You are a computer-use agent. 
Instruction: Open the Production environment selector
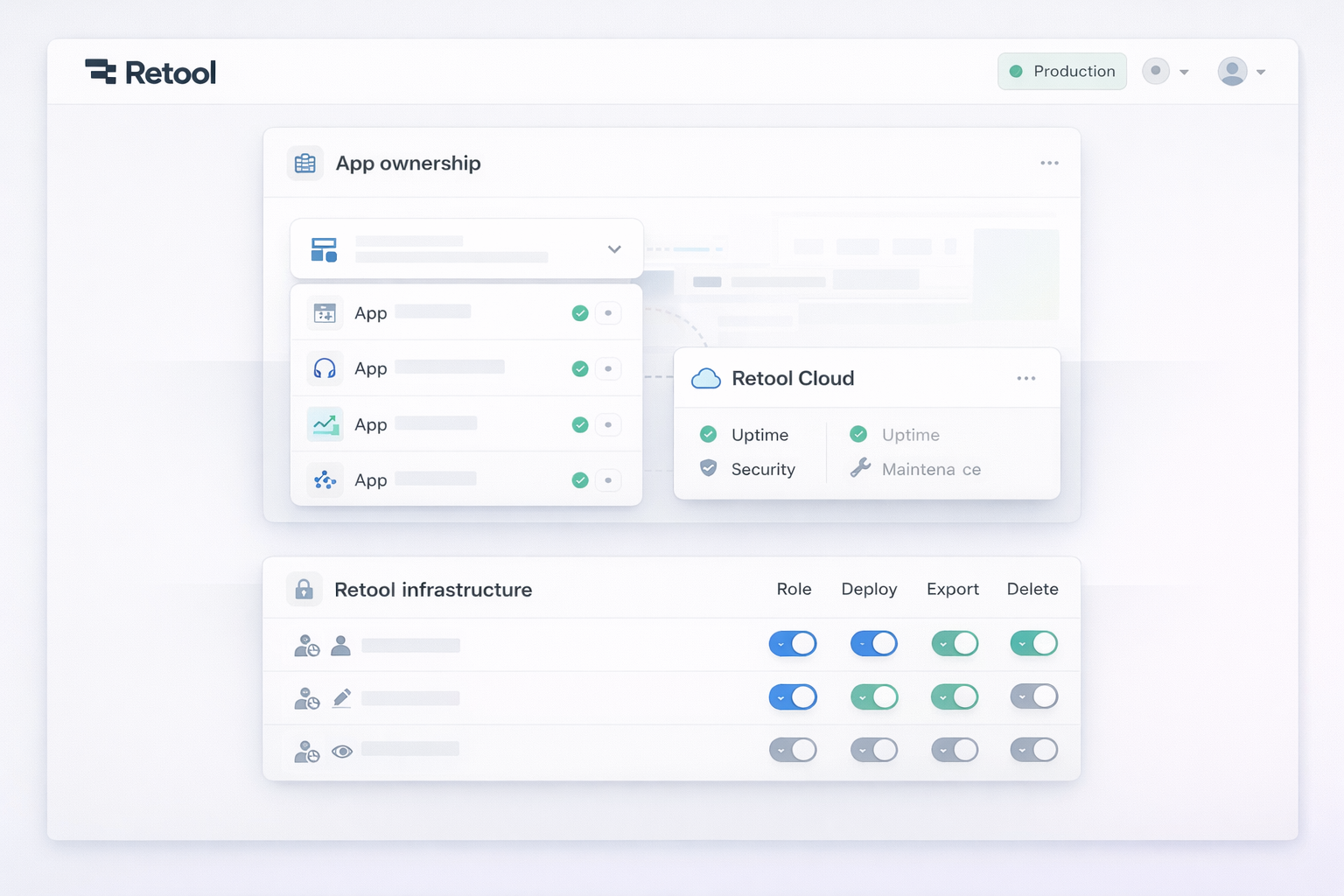(1062, 72)
